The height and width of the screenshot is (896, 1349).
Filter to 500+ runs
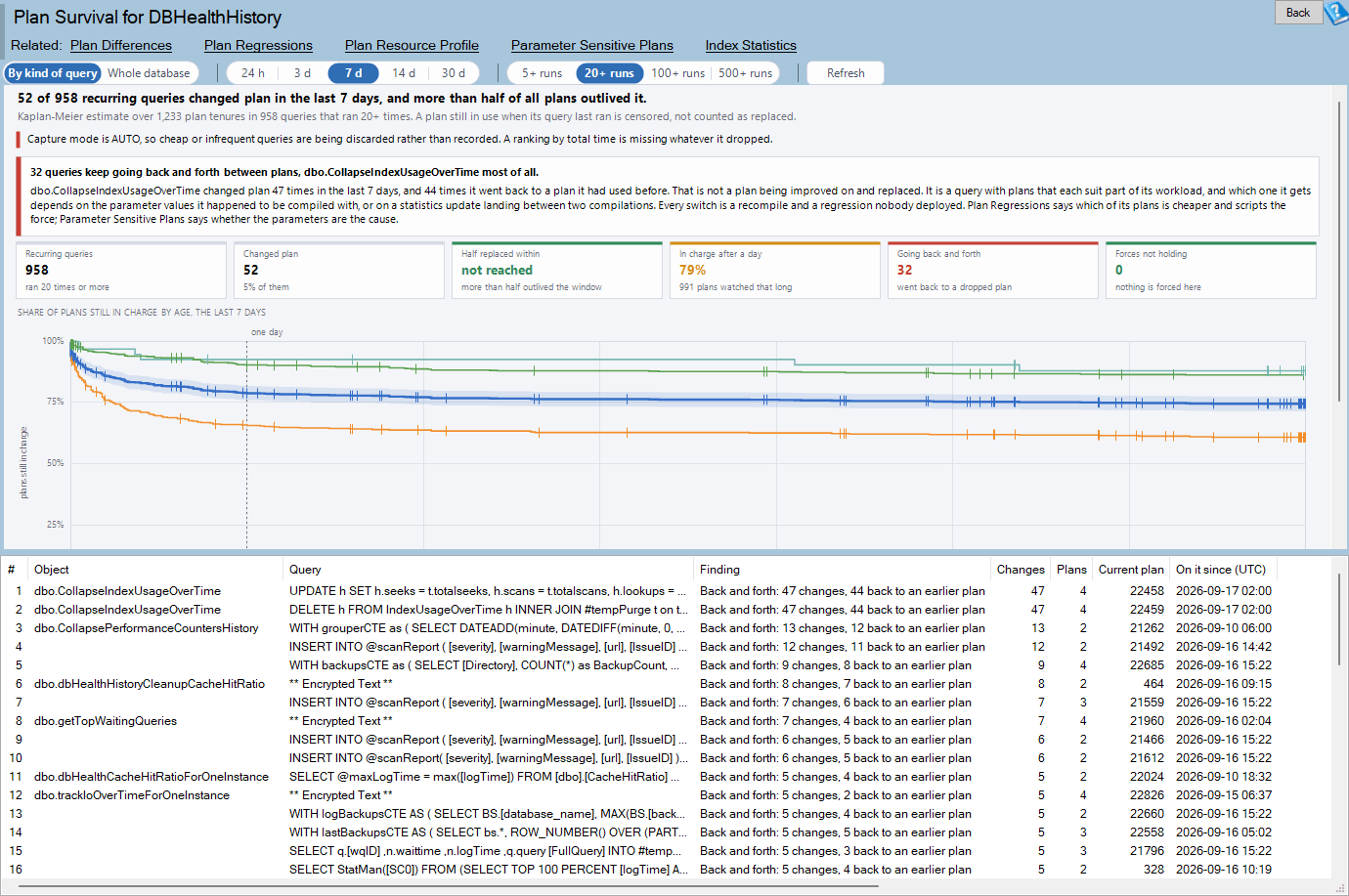(x=746, y=73)
